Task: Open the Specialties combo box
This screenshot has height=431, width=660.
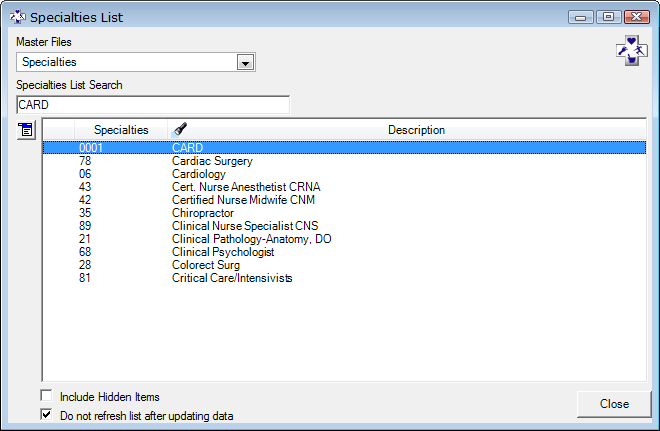Action: [x=126, y=63]
